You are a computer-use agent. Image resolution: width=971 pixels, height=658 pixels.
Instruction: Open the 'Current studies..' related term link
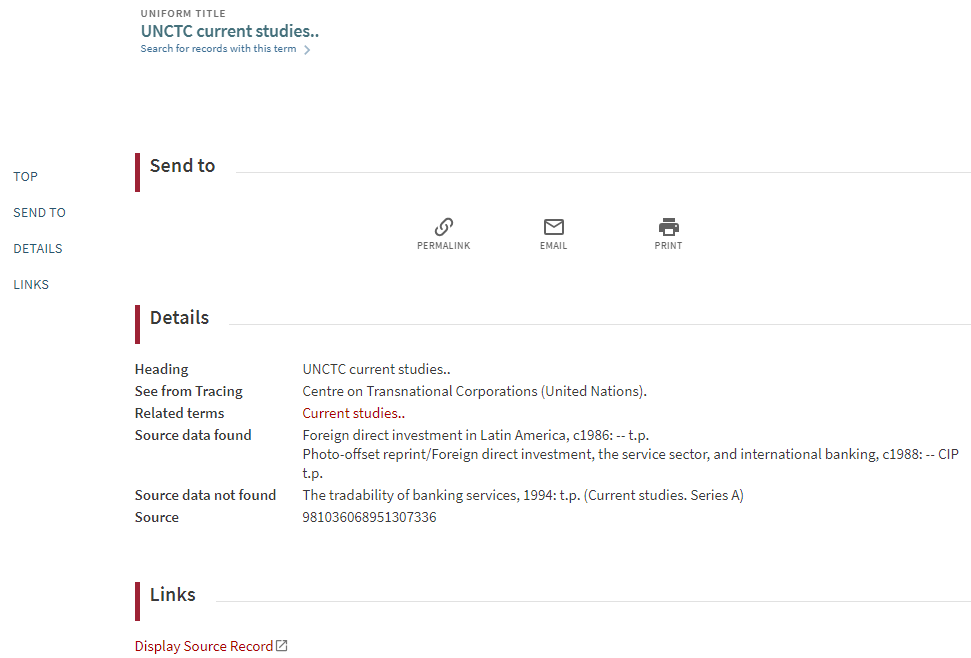(x=353, y=413)
